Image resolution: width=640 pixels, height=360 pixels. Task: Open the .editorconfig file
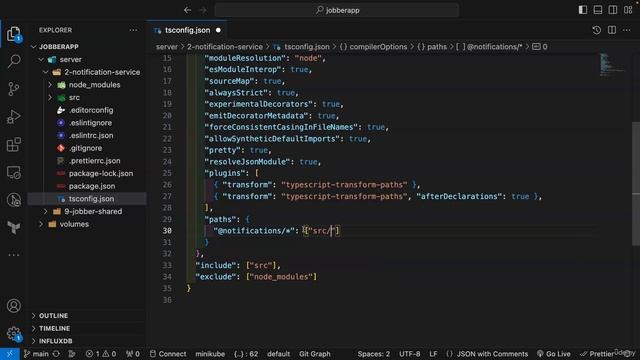pyautogui.click(x=87, y=110)
